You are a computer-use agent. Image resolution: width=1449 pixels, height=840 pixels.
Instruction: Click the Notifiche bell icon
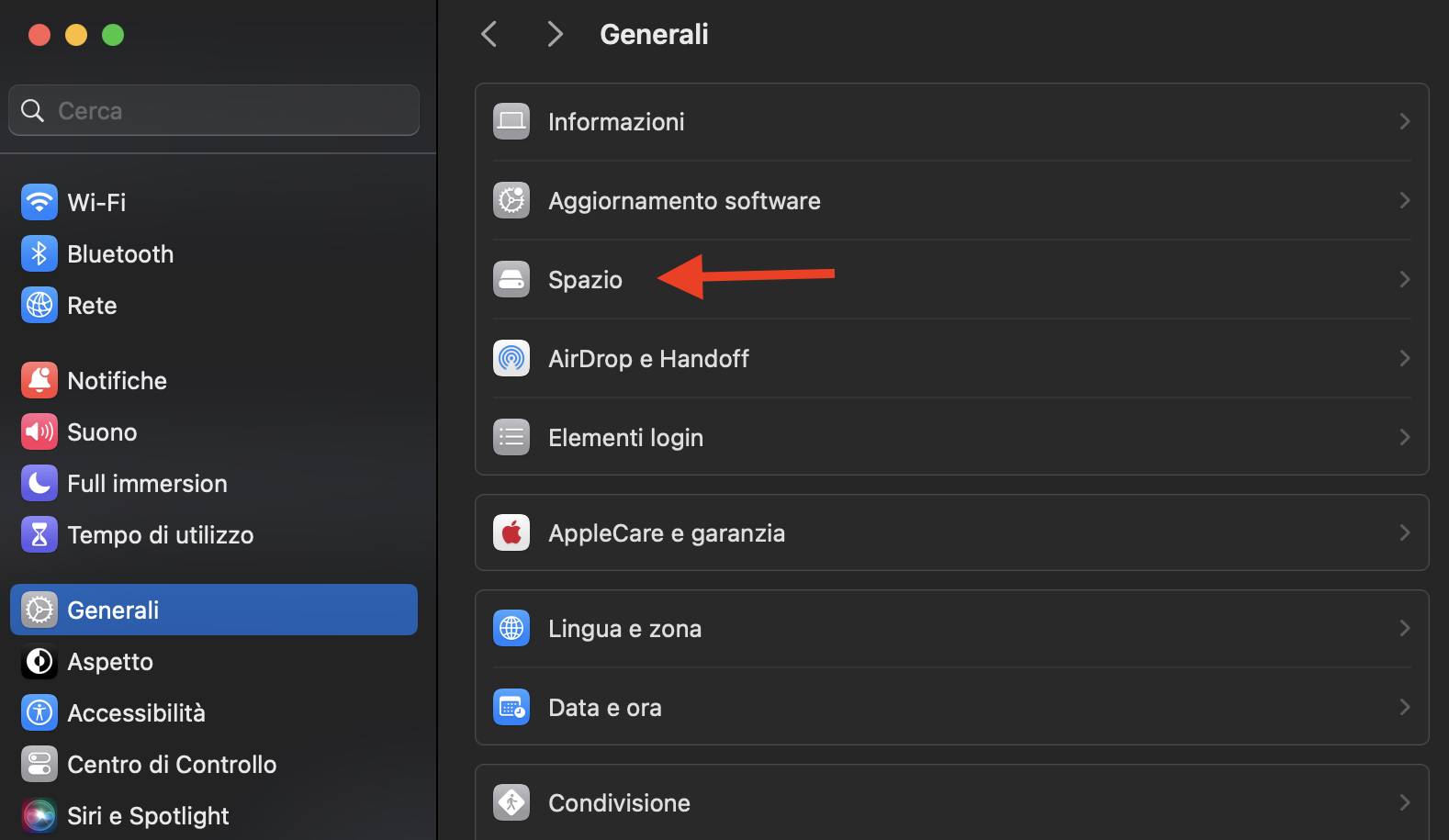(x=39, y=380)
